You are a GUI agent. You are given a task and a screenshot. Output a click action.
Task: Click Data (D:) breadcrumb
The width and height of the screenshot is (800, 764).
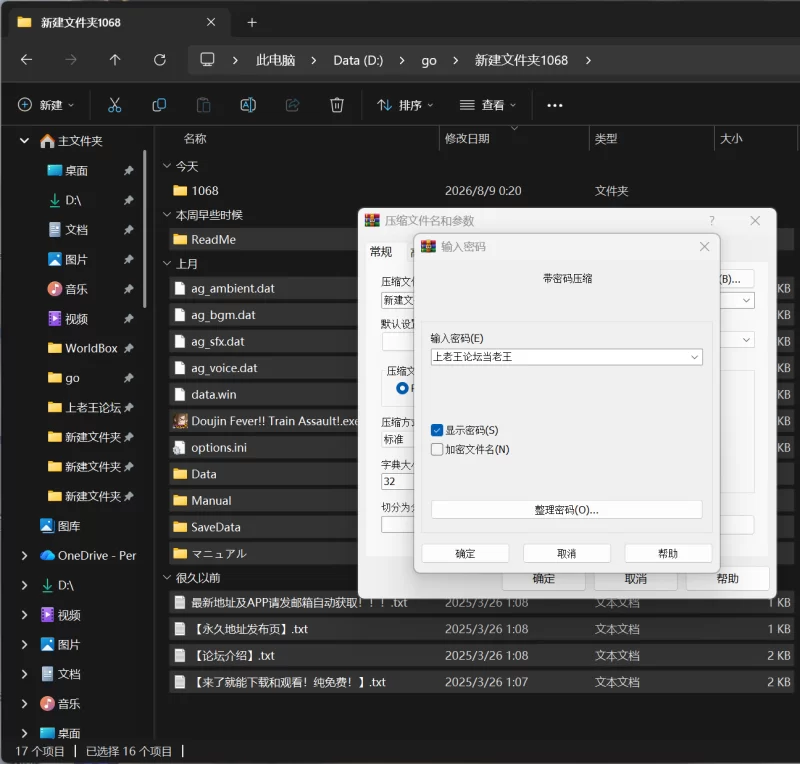[358, 60]
